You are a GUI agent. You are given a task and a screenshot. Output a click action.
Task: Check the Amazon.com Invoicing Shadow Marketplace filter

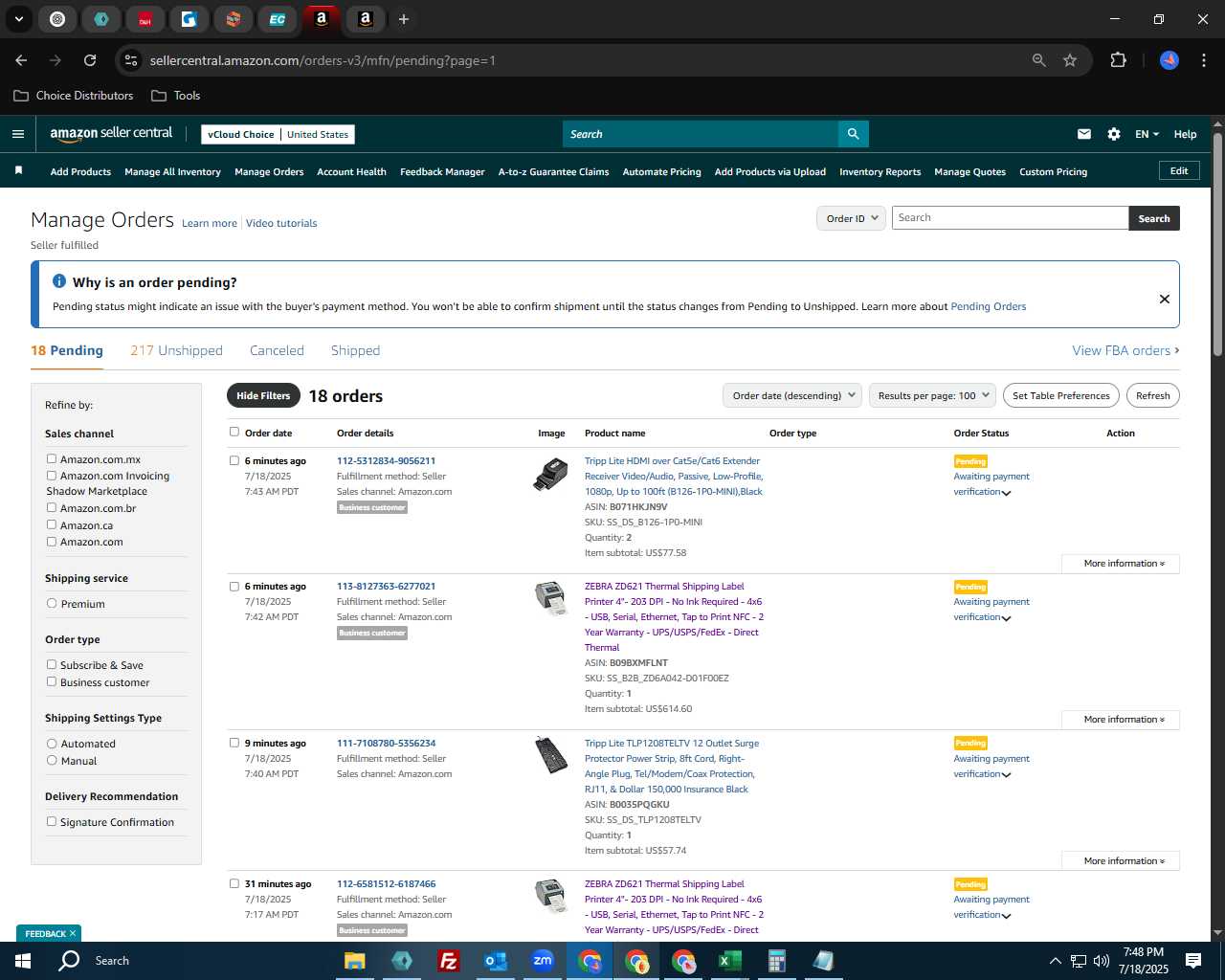click(52, 475)
